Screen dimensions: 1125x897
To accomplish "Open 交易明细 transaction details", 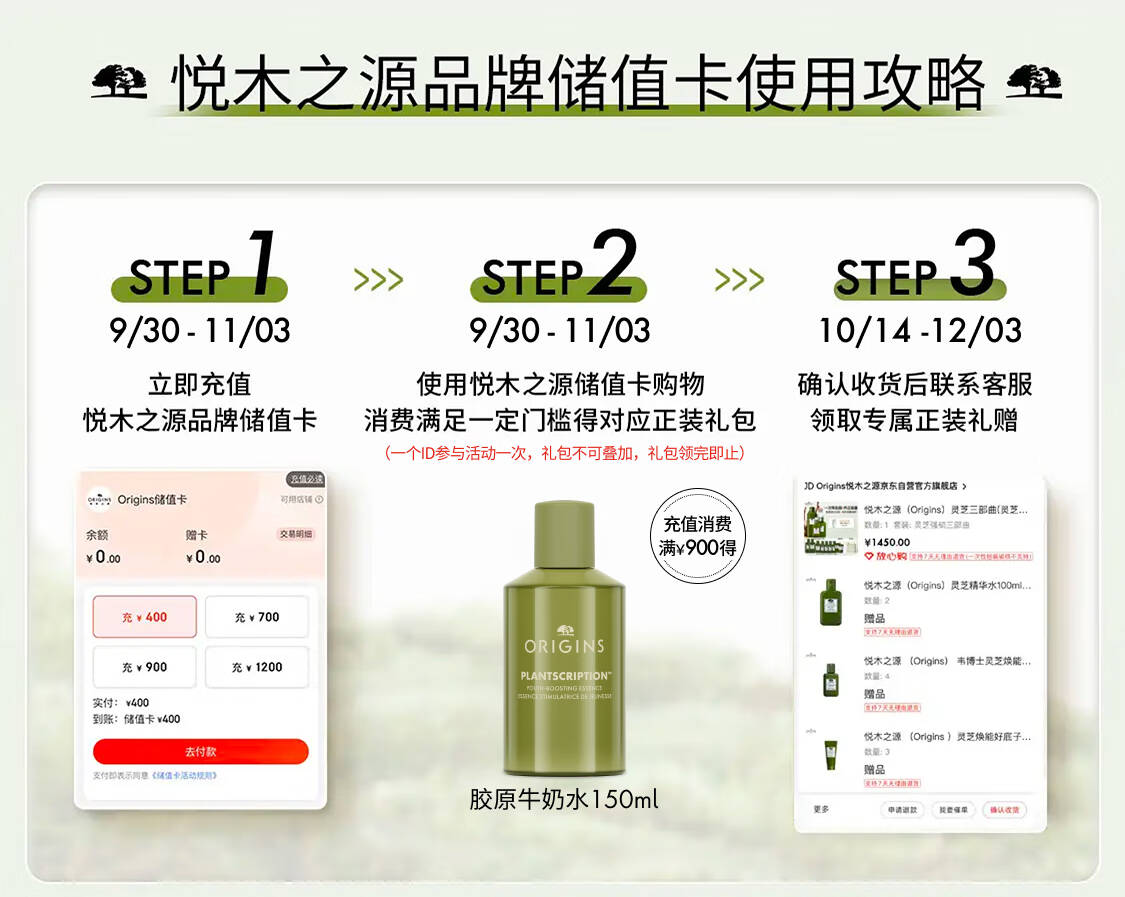I will coord(295,534).
